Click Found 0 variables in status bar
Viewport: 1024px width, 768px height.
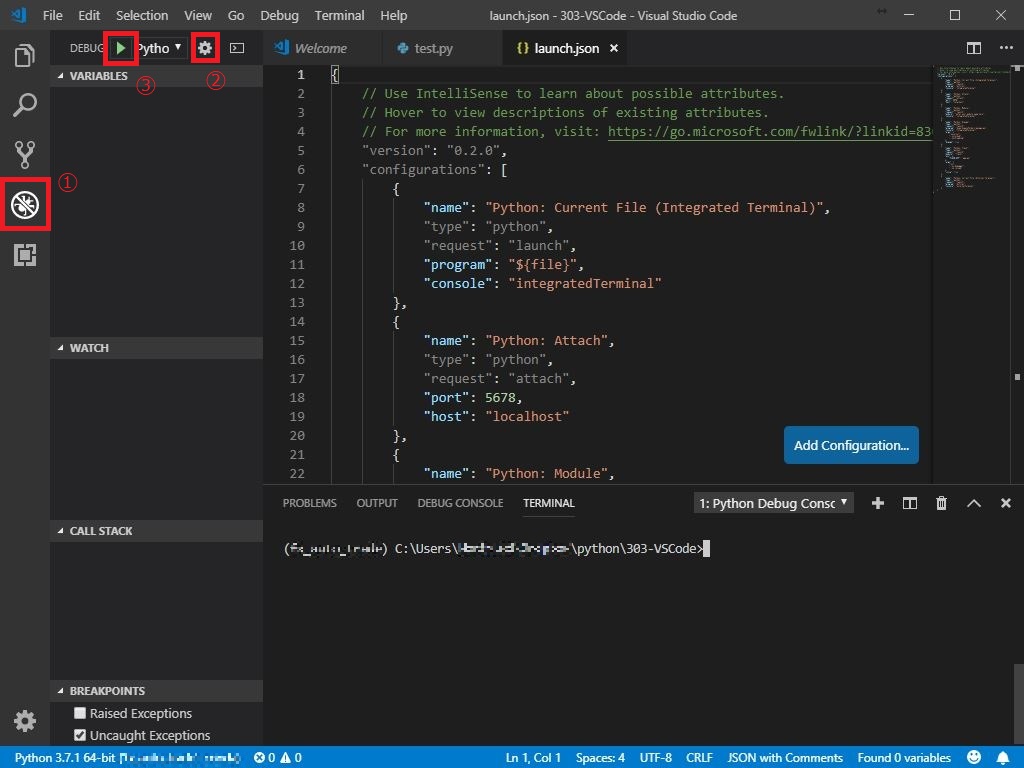[904, 758]
